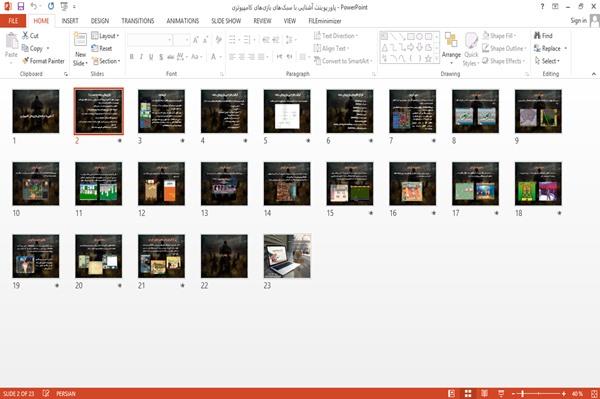Open the FILE tab
600x399 pixels.
pyautogui.click(x=13, y=21)
